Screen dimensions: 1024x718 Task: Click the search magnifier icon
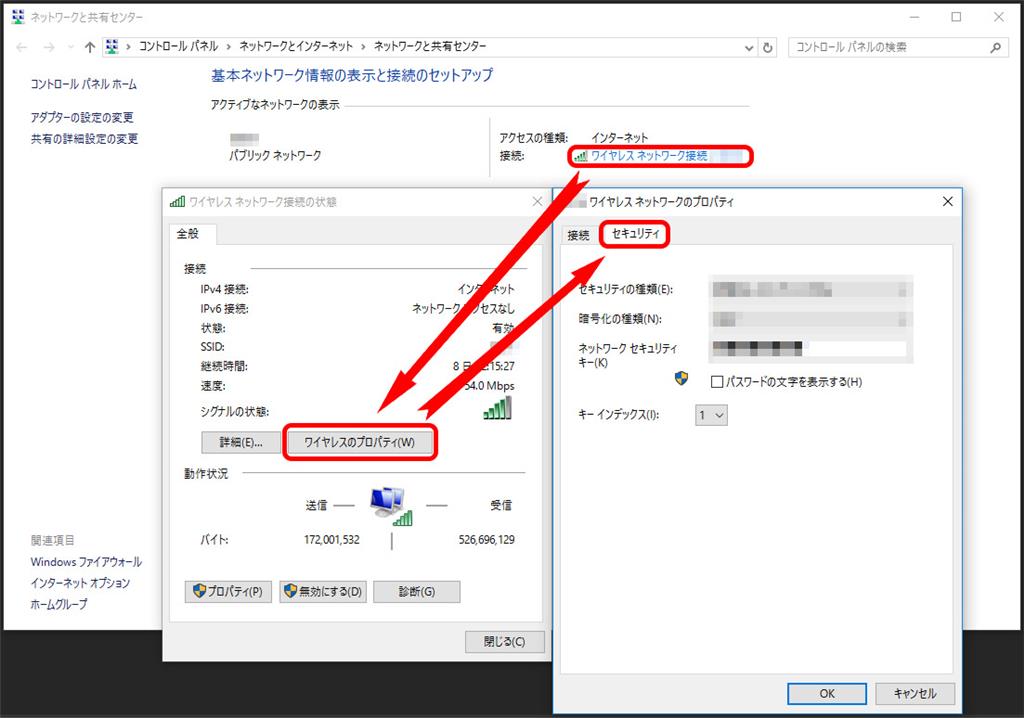(x=995, y=47)
